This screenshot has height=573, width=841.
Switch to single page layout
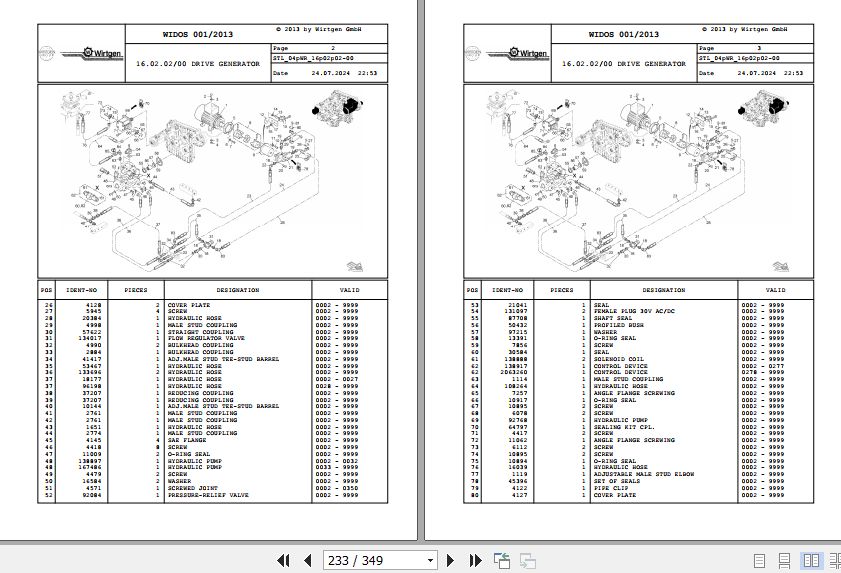759,561
